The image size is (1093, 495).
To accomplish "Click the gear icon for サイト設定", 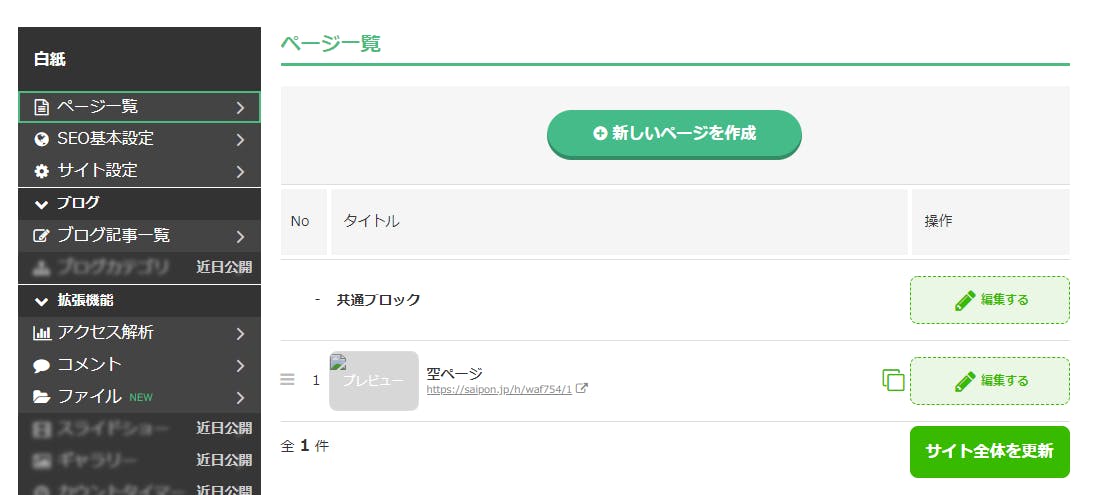I will point(41,171).
